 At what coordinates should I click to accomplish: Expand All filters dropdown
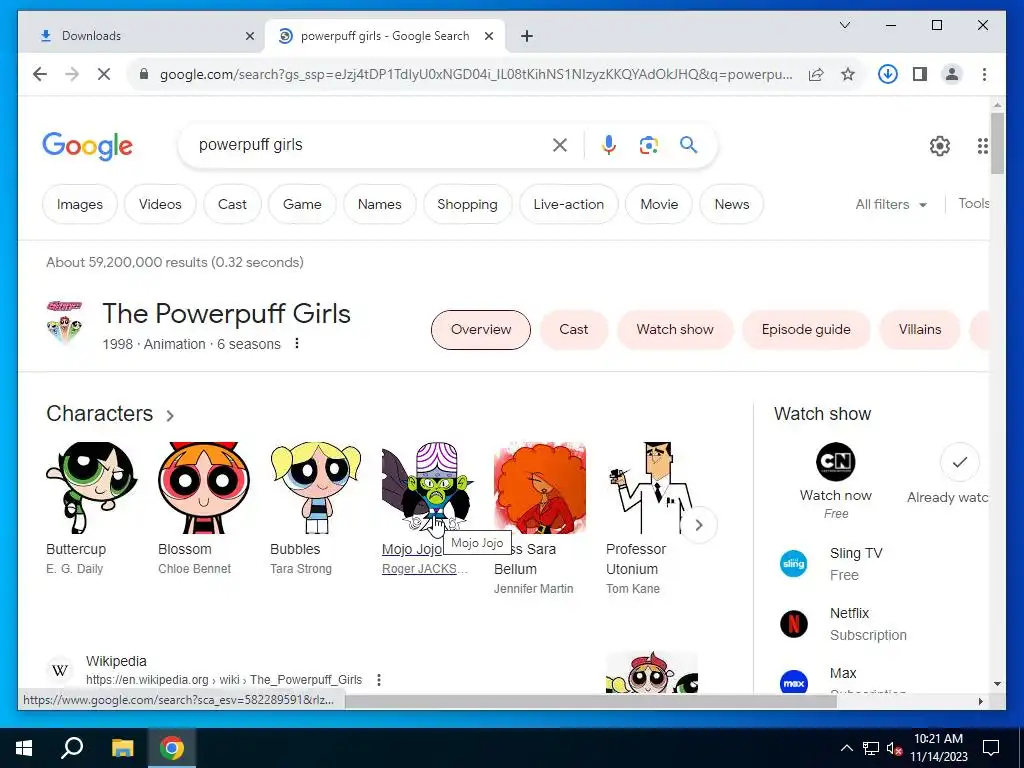tap(891, 204)
